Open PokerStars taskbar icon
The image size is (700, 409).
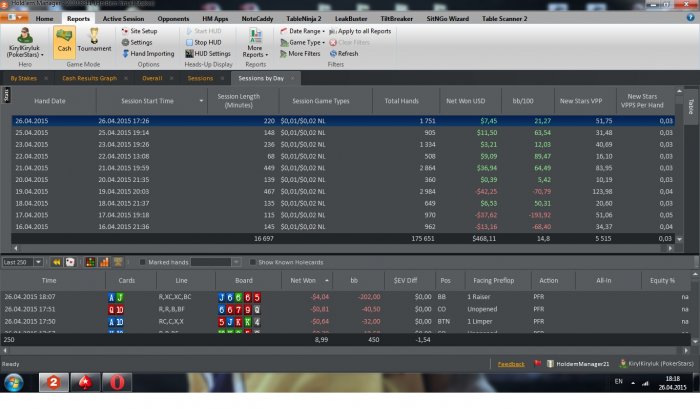(85, 383)
